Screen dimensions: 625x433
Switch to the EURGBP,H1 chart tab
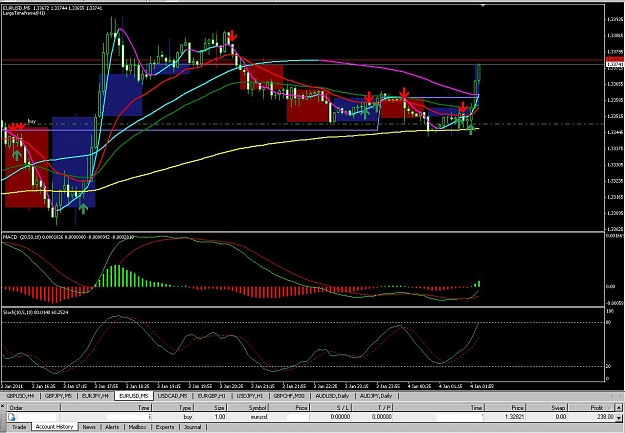(212, 396)
